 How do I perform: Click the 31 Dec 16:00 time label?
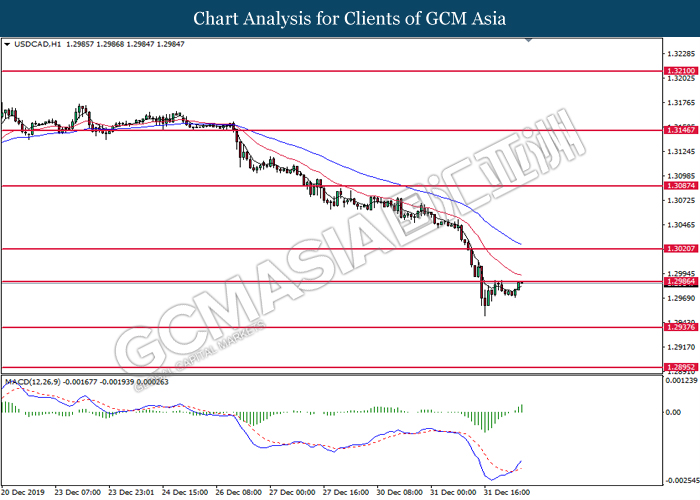coord(507,492)
